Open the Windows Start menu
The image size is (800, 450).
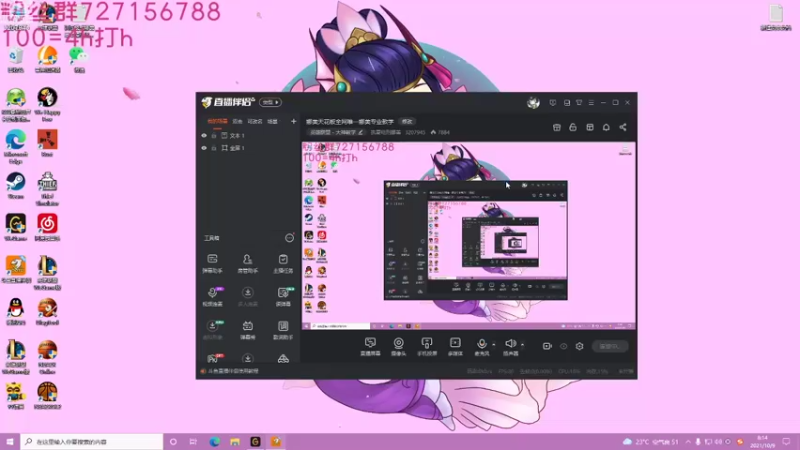tap(10, 441)
